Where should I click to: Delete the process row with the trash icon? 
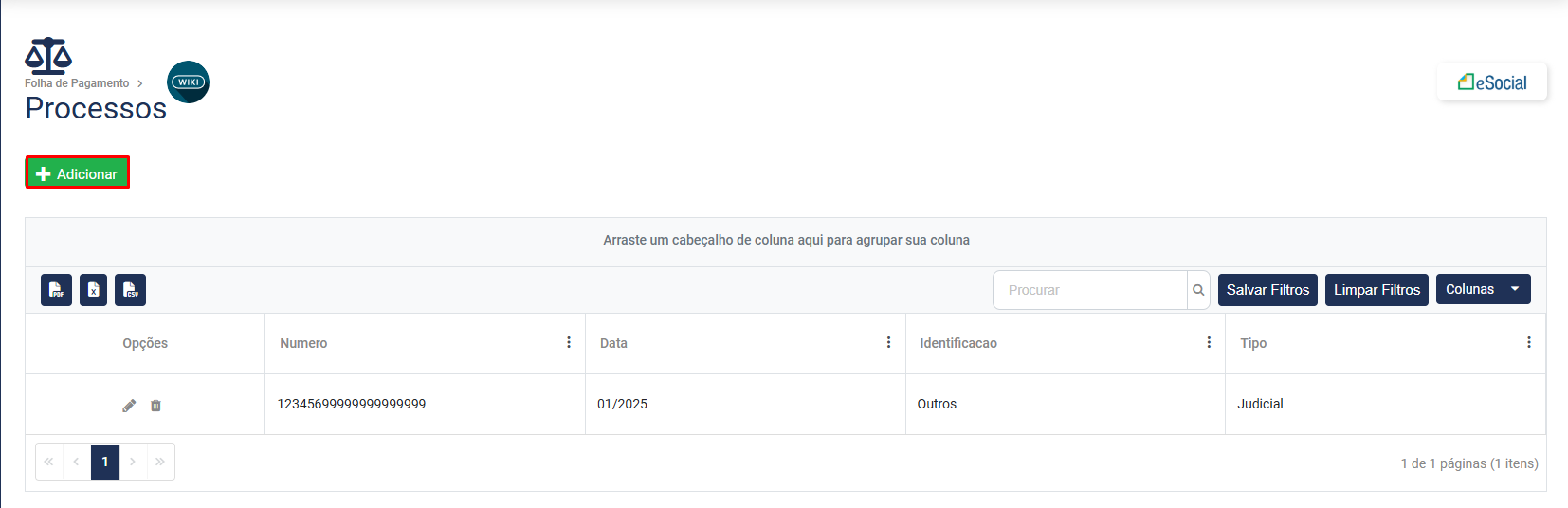click(156, 406)
